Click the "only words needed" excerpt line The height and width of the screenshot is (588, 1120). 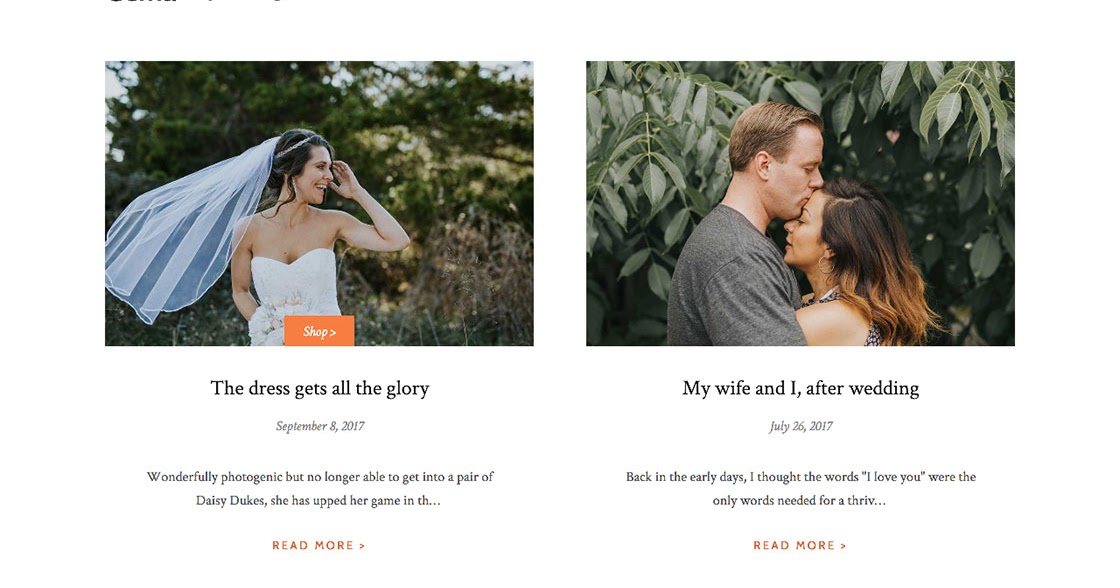pos(799,500)
